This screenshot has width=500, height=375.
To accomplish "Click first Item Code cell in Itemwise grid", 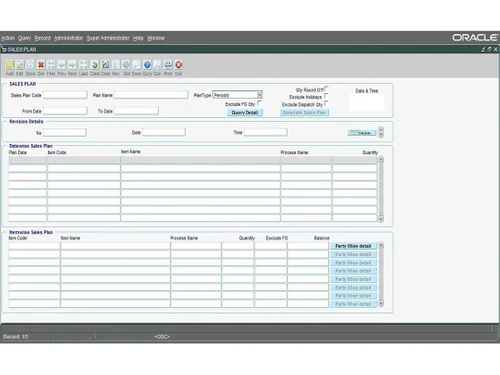I will (x=34, y=246).
